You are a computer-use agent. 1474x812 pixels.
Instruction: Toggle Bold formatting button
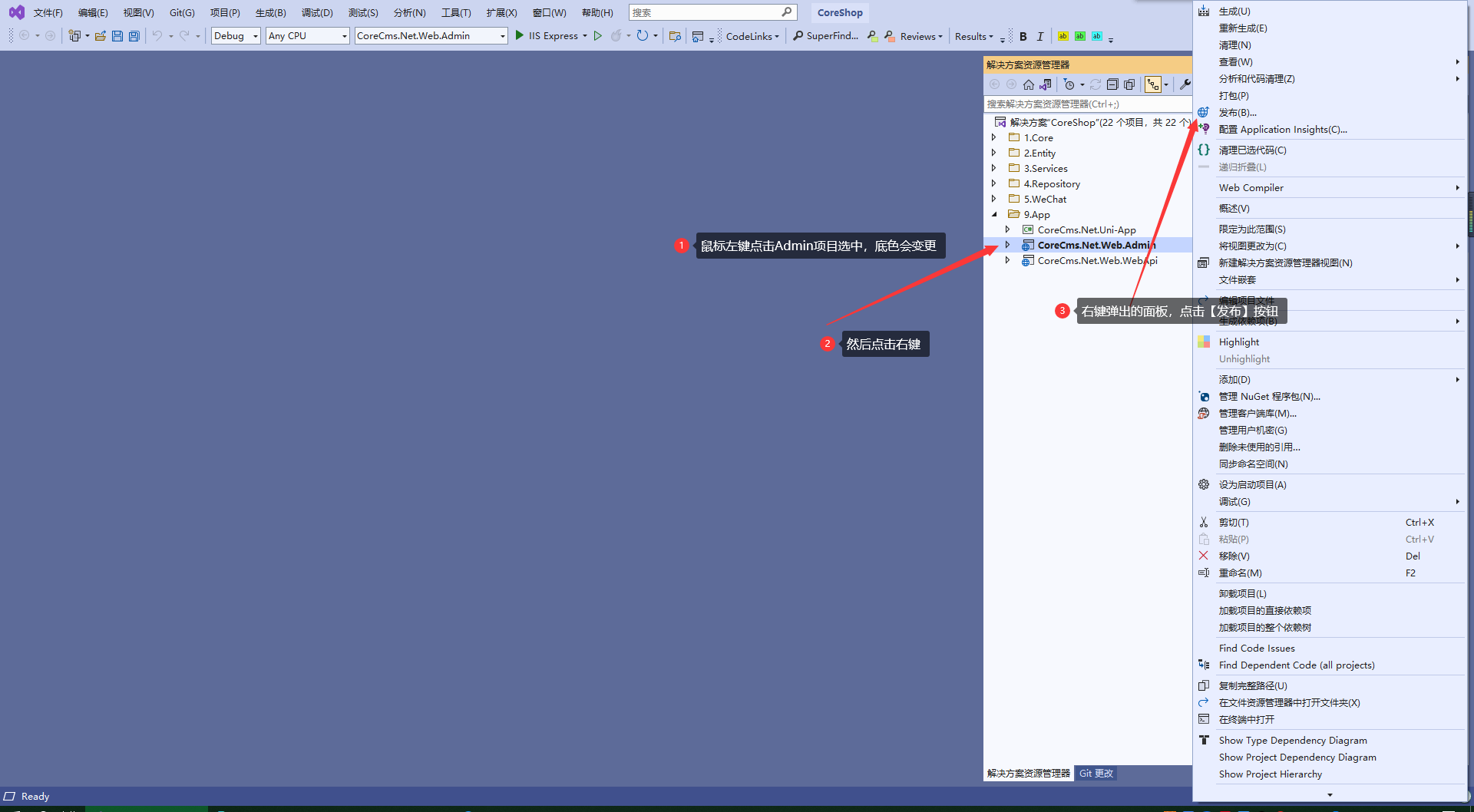pos(1023,36)
